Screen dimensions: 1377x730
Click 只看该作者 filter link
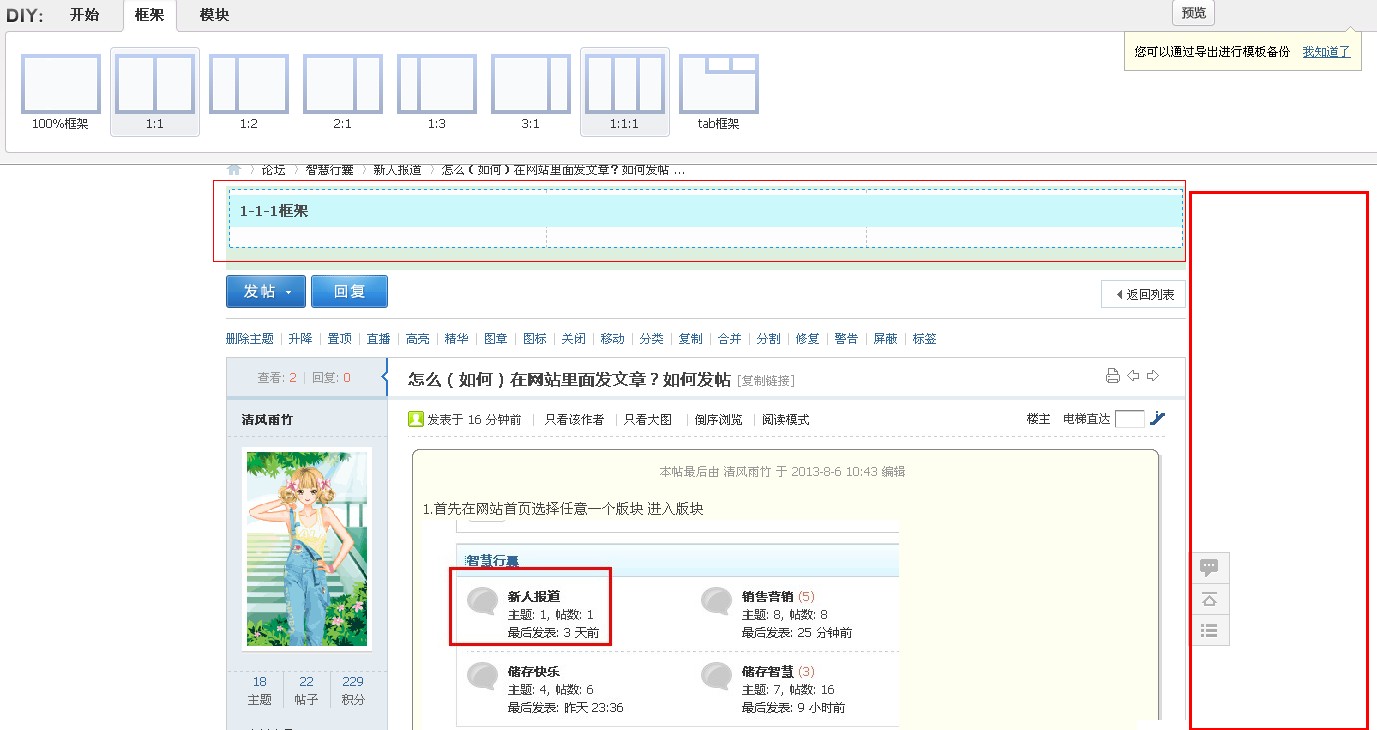tap(574, 420)
